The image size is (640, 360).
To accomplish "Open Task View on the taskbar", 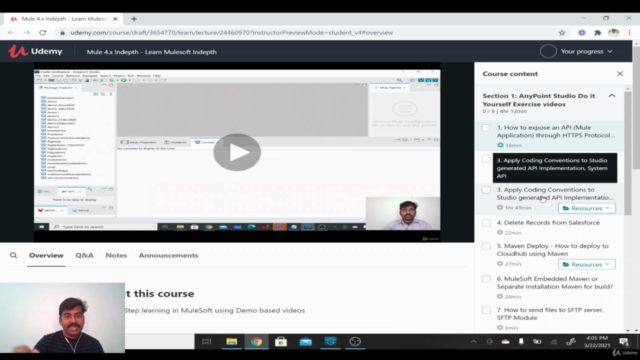I will tap(207, 342).
